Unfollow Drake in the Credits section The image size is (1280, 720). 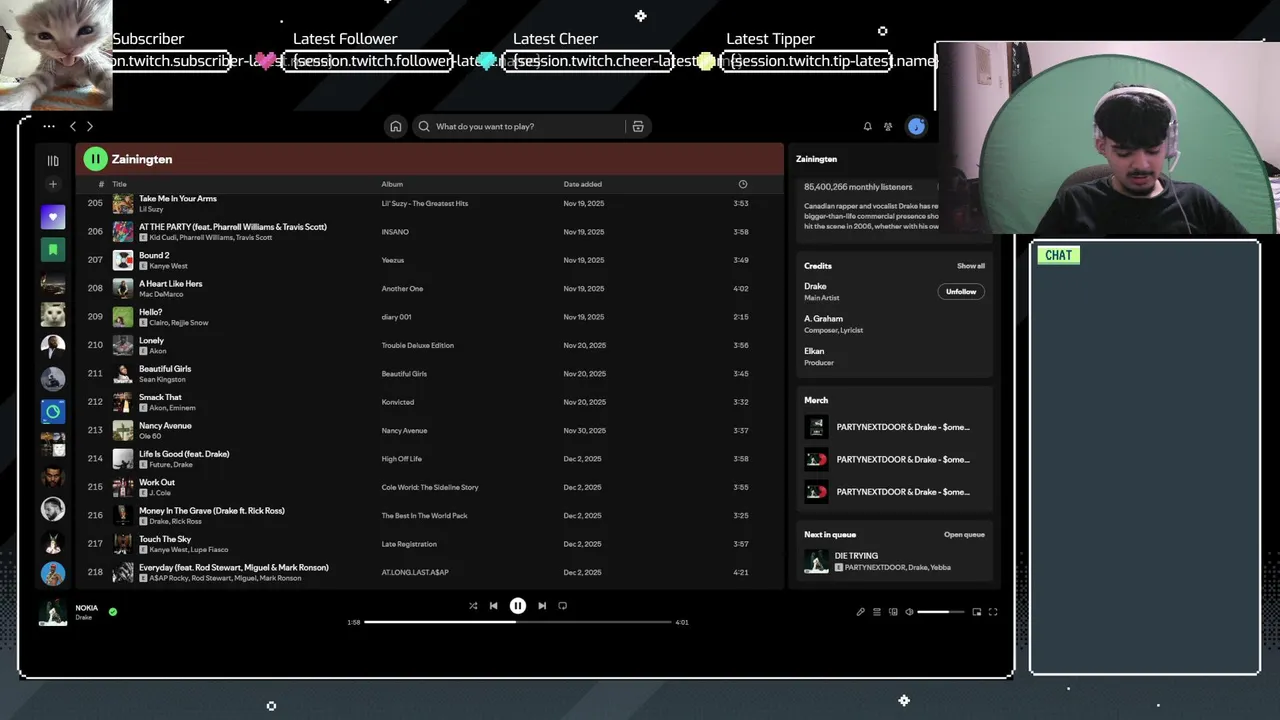click(x=961, y=291)
